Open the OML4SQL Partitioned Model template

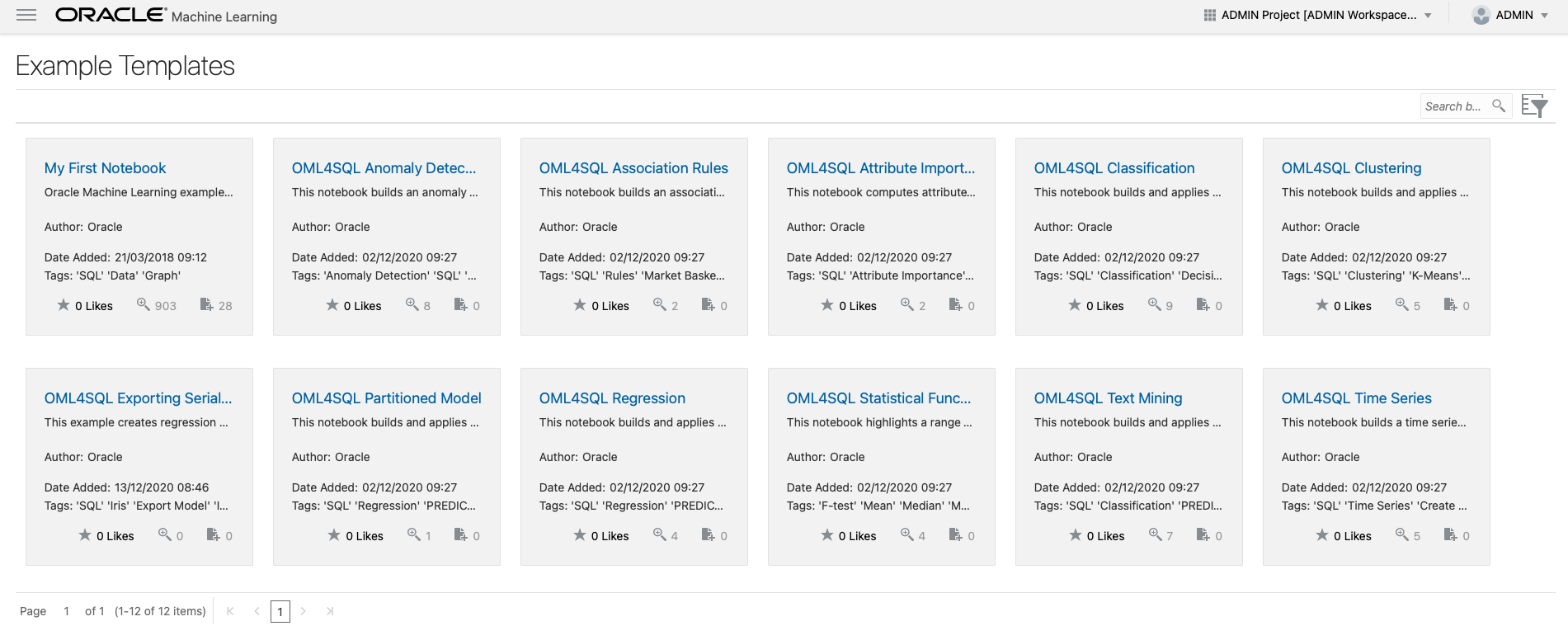[386, 398]
